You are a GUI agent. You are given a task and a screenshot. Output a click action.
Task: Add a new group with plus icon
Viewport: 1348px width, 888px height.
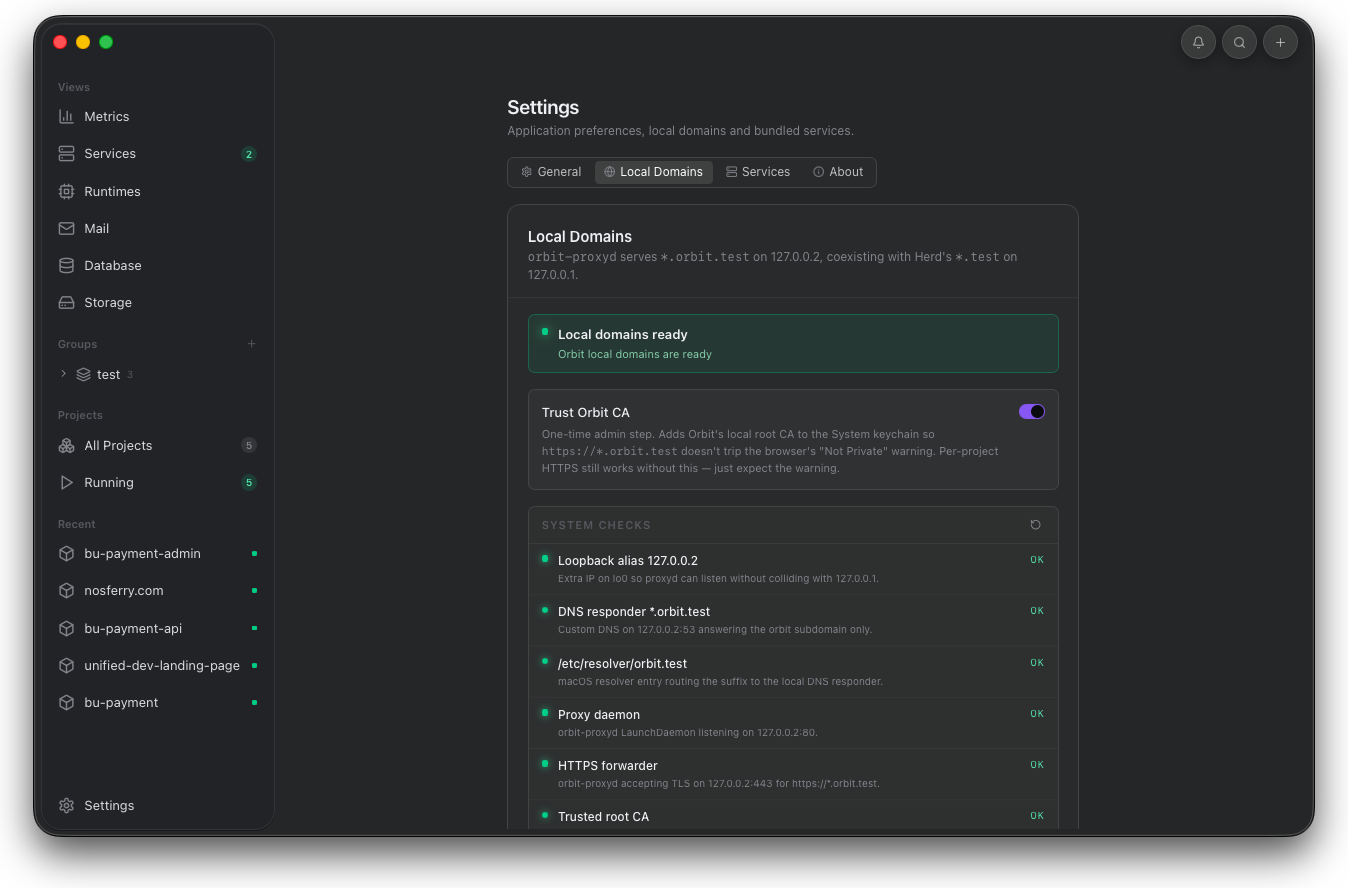tap(251, 344)
